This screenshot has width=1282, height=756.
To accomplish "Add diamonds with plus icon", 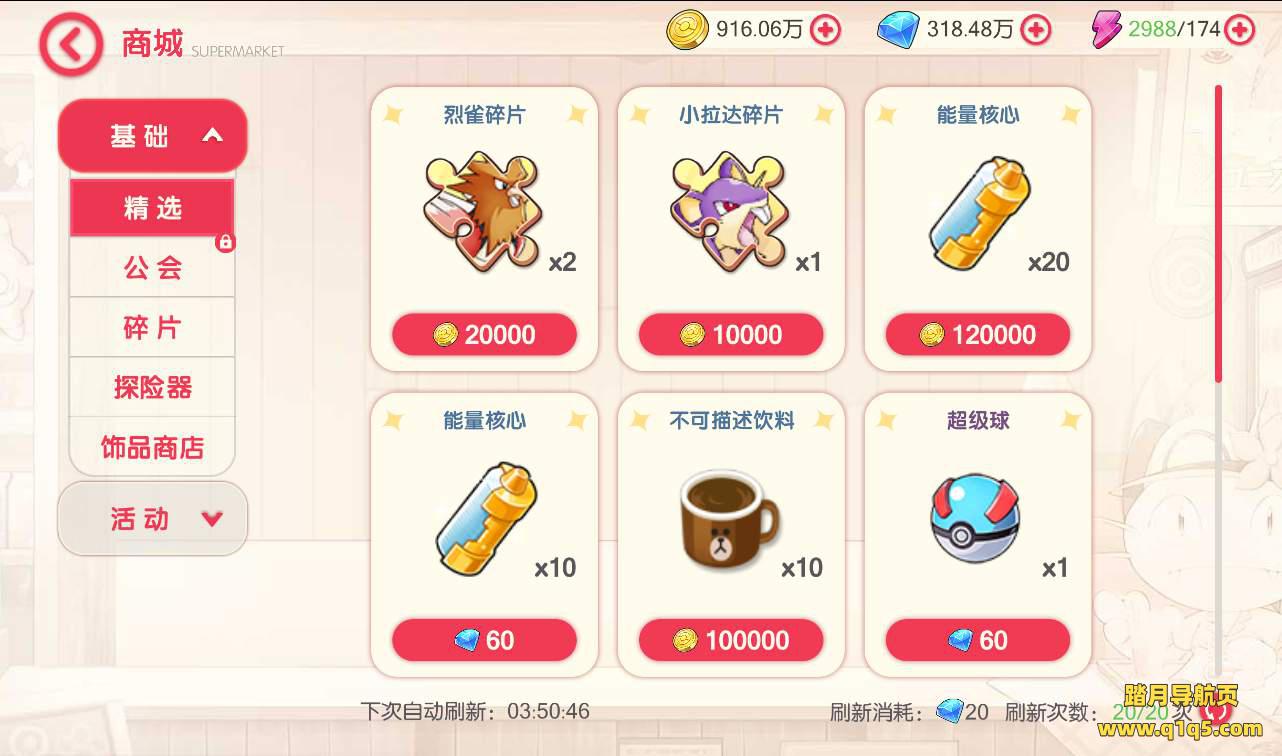I will point(1035,30).
